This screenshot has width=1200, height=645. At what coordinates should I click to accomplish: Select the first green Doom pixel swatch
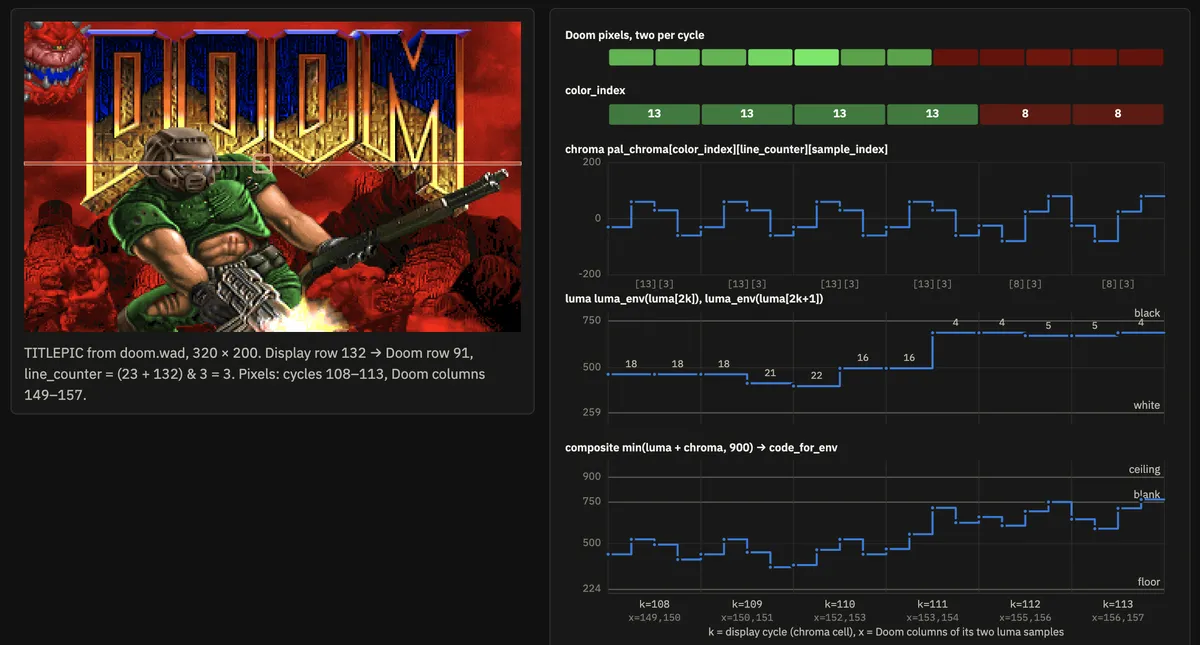[631, 58]
